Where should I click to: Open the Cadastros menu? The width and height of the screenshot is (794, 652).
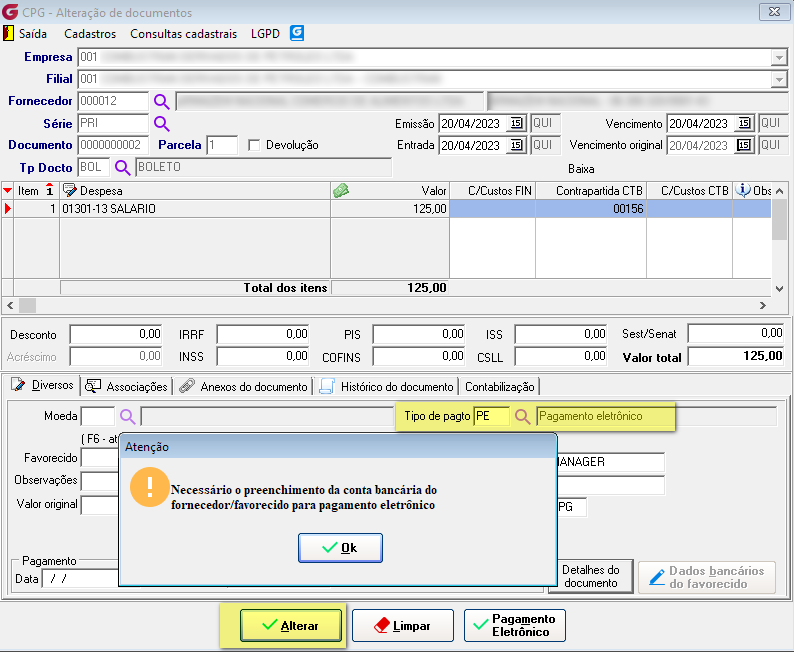click(90, 34)
